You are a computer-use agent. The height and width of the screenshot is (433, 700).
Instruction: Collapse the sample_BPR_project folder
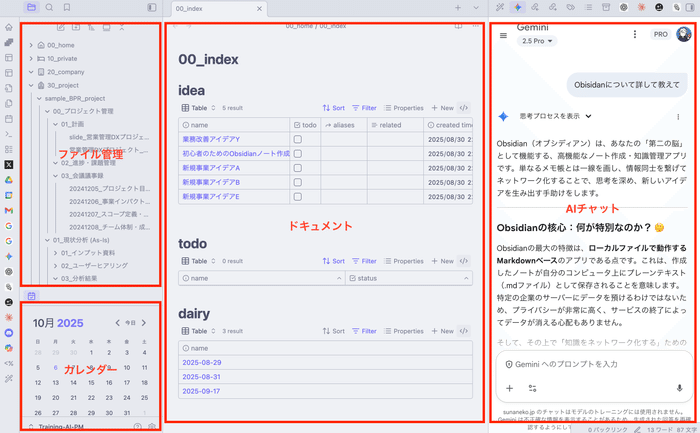point(39,99)
